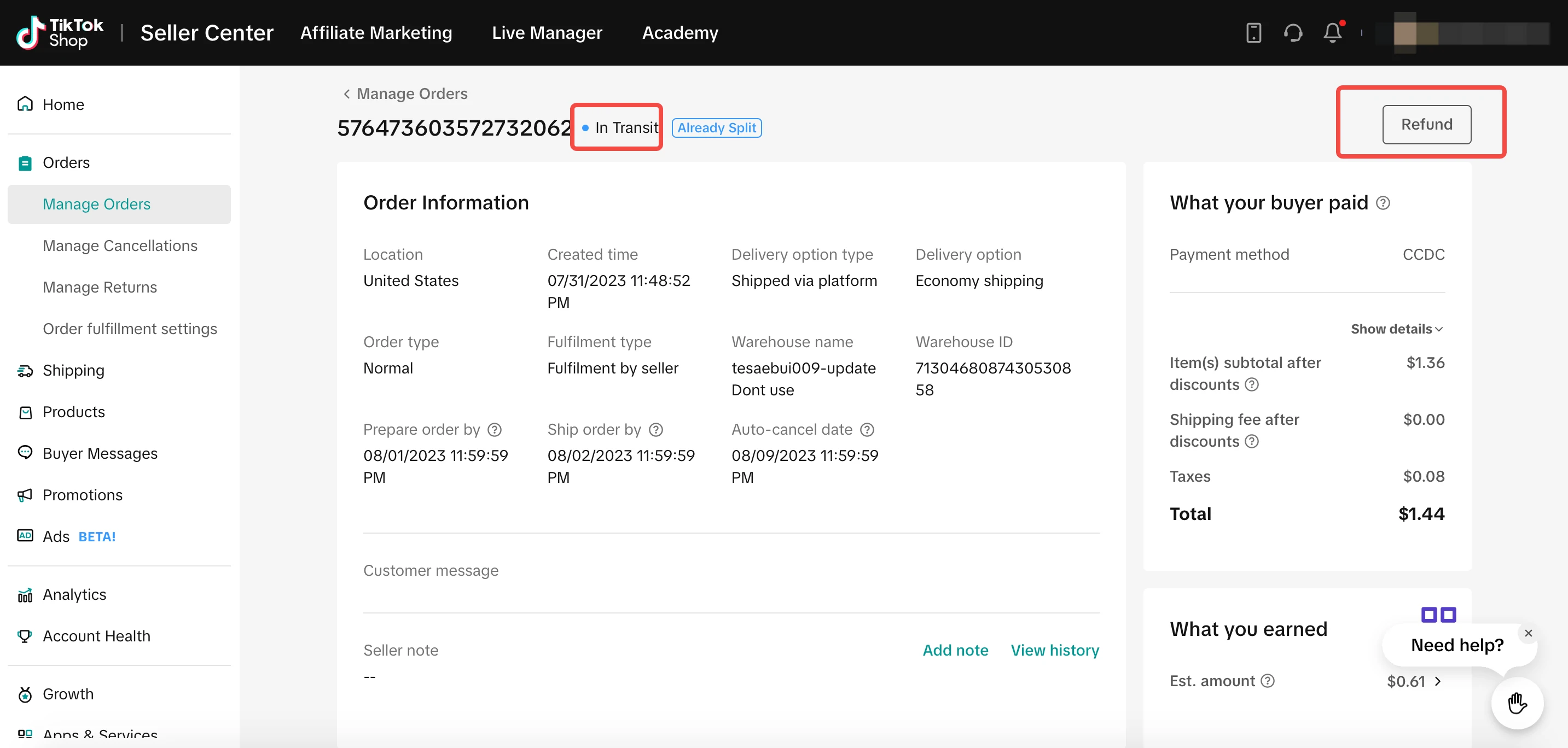Screen dimensions: 1568x748
Task: Click help icon next to Auto-cancel date
Action: click(x=867, y=430)
